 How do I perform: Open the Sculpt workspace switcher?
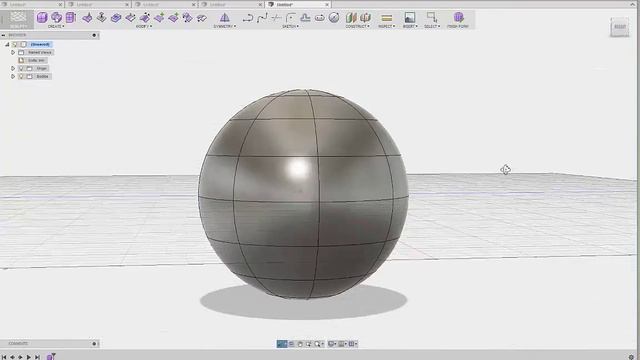click(x=18, y=20)
